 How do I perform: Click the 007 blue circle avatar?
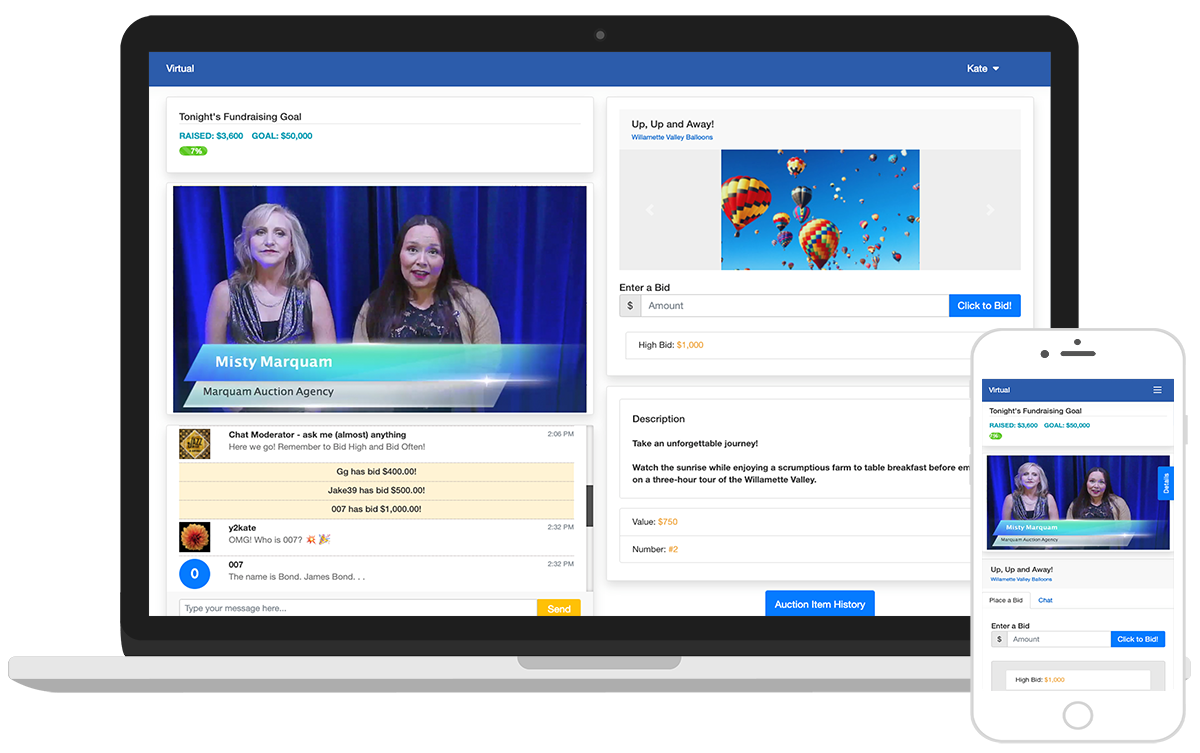(194, 574)
